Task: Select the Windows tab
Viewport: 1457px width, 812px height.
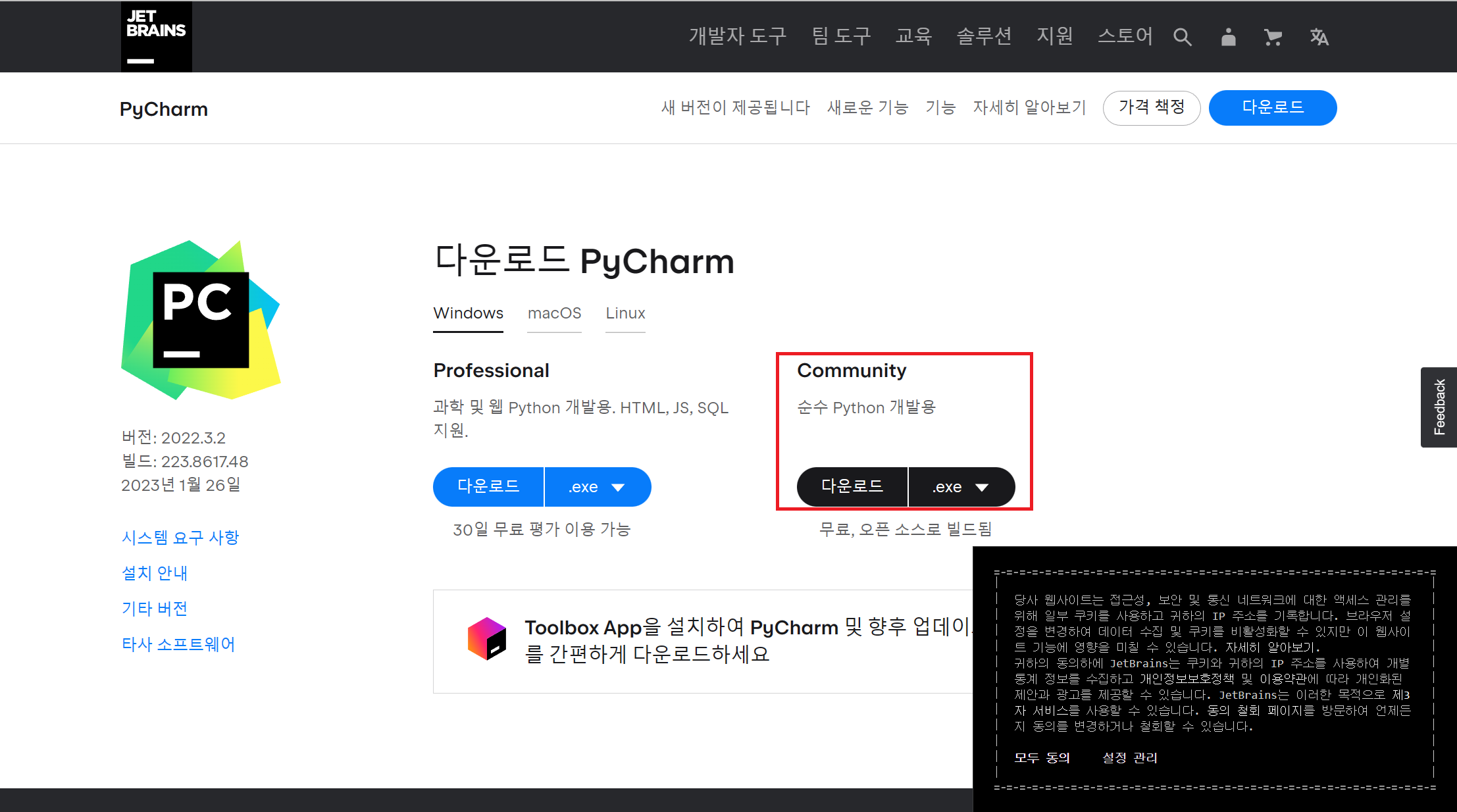Action: [x=468, y=314]
